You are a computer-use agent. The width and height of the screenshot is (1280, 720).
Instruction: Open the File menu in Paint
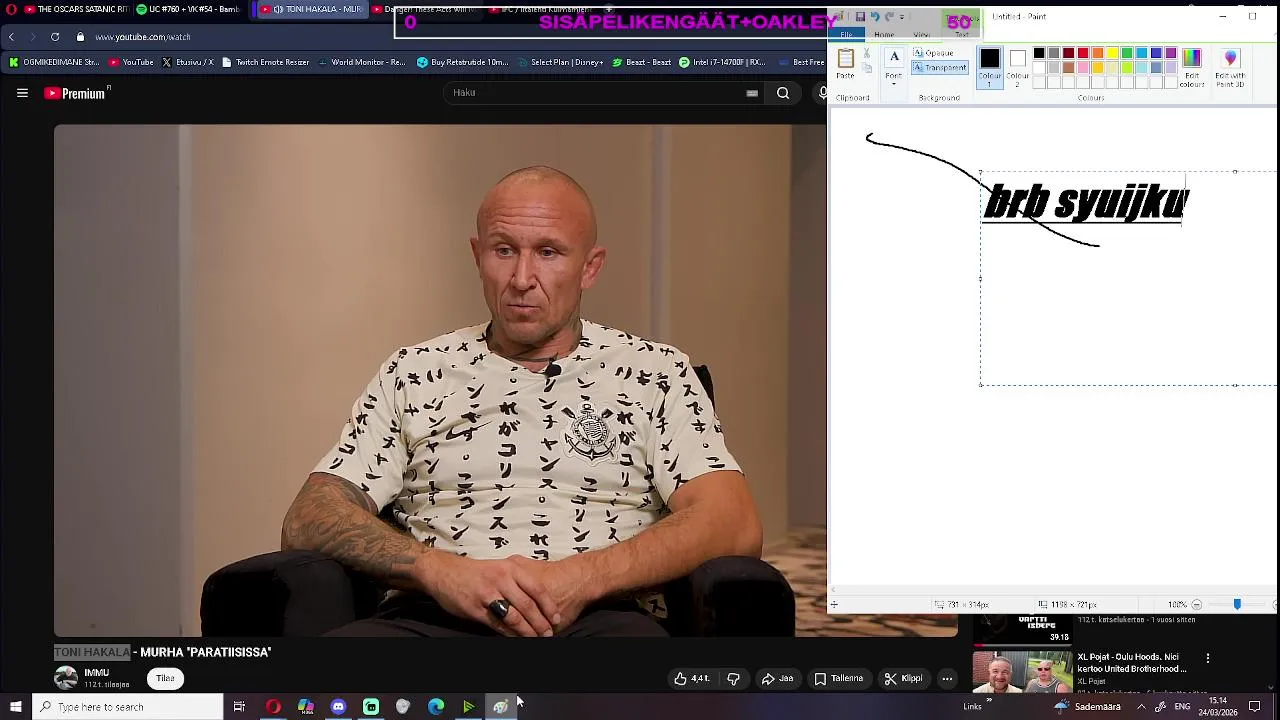coord(846,34)
